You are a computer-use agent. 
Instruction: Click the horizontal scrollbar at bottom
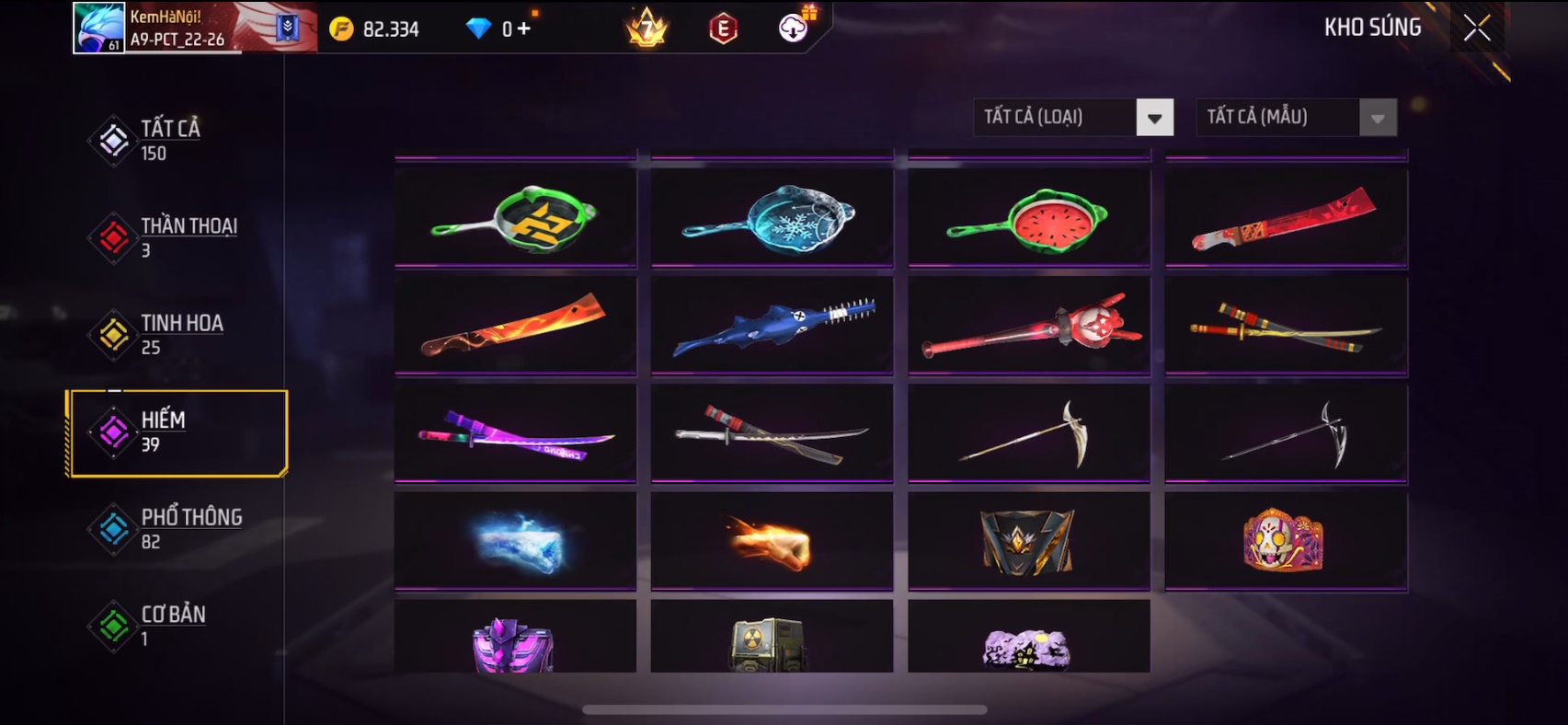tap(784, 709)
